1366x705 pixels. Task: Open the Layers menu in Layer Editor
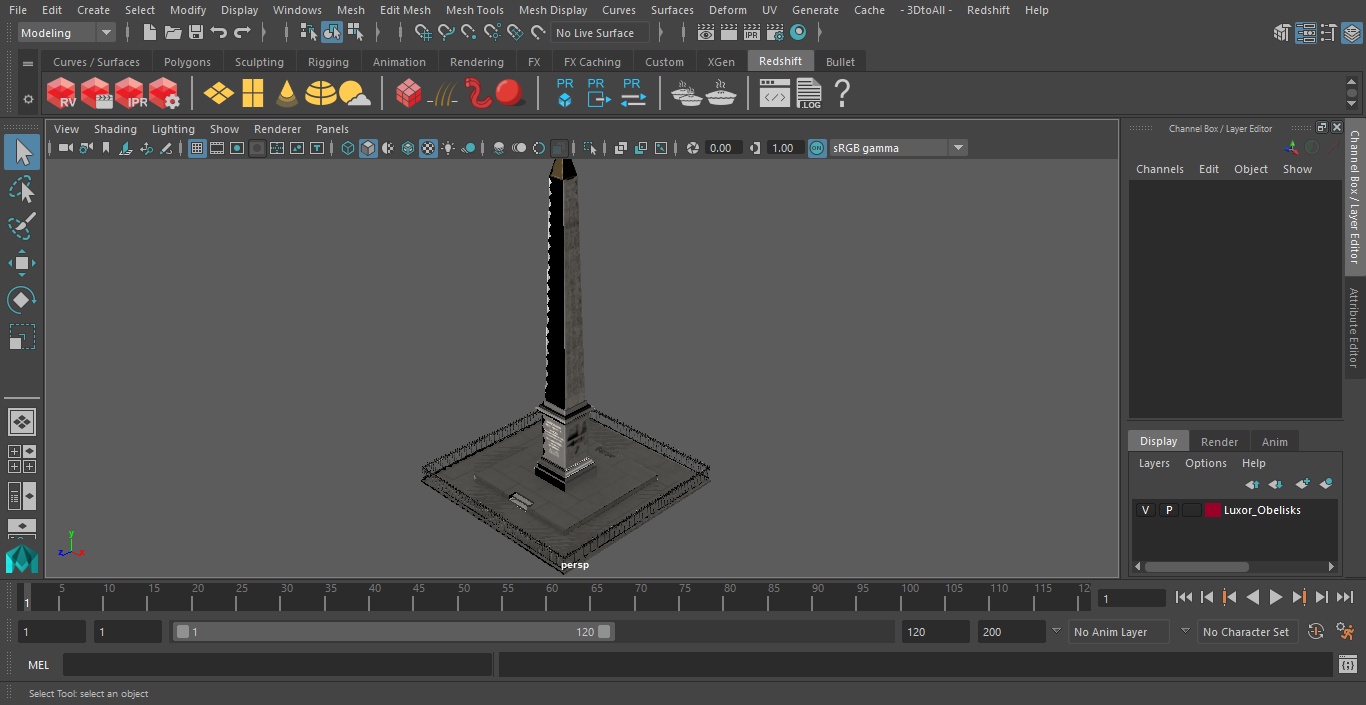(1154, 463)
